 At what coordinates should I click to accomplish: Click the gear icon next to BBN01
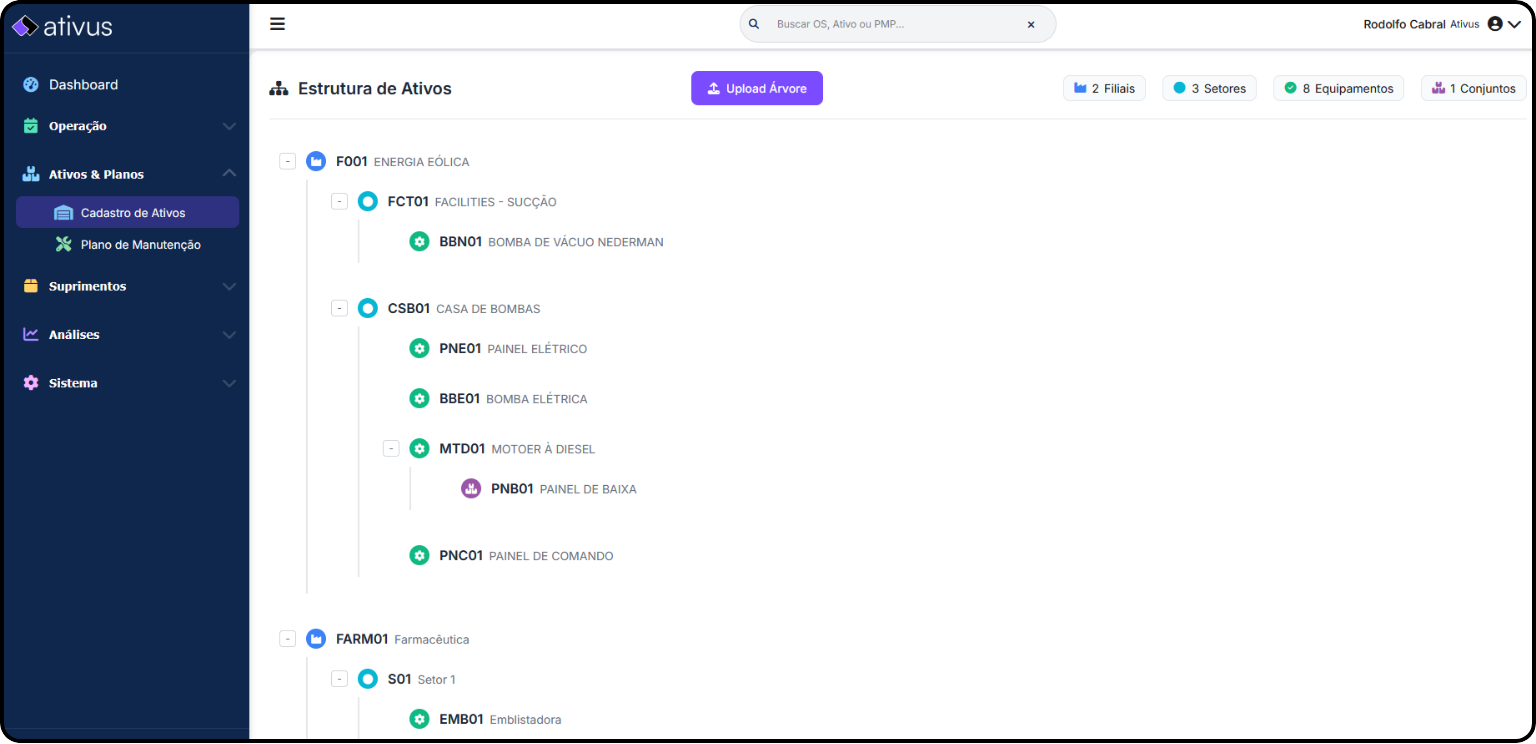(419, 241)
